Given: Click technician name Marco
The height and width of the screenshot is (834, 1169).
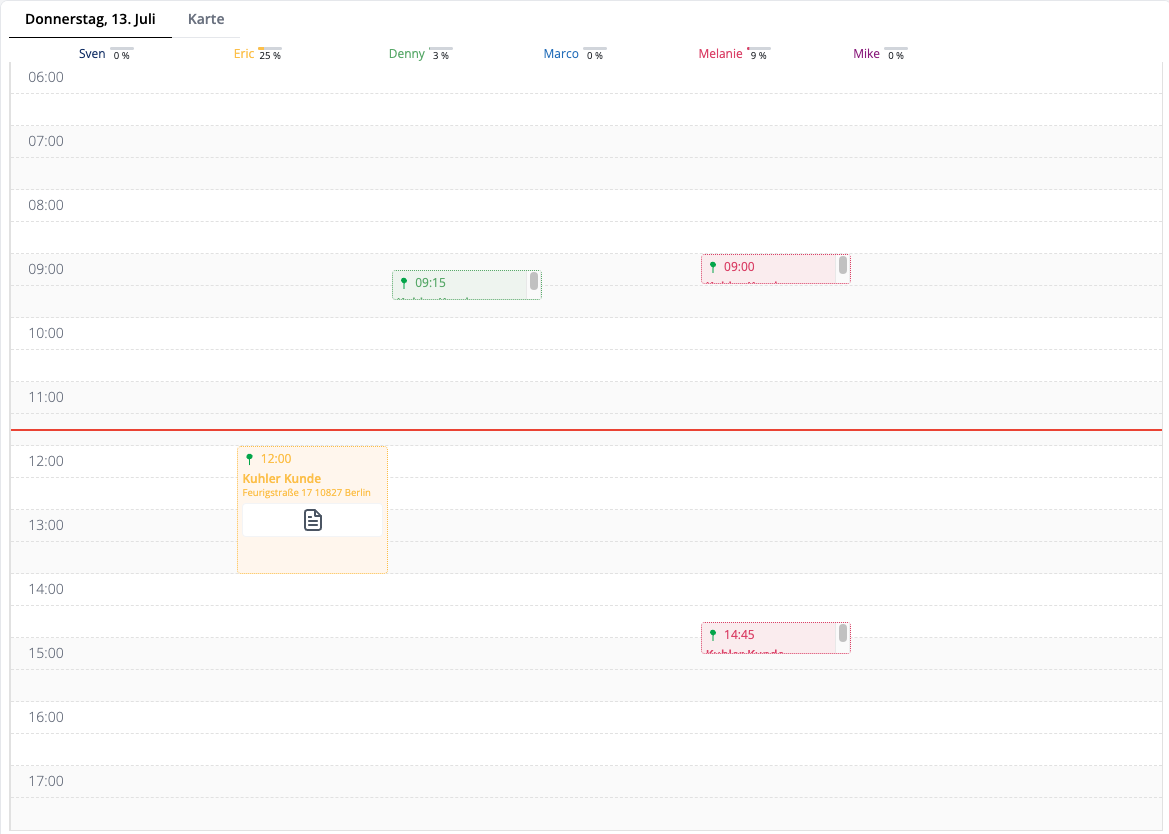Looking at the screenshot, I should pos(561,53).
